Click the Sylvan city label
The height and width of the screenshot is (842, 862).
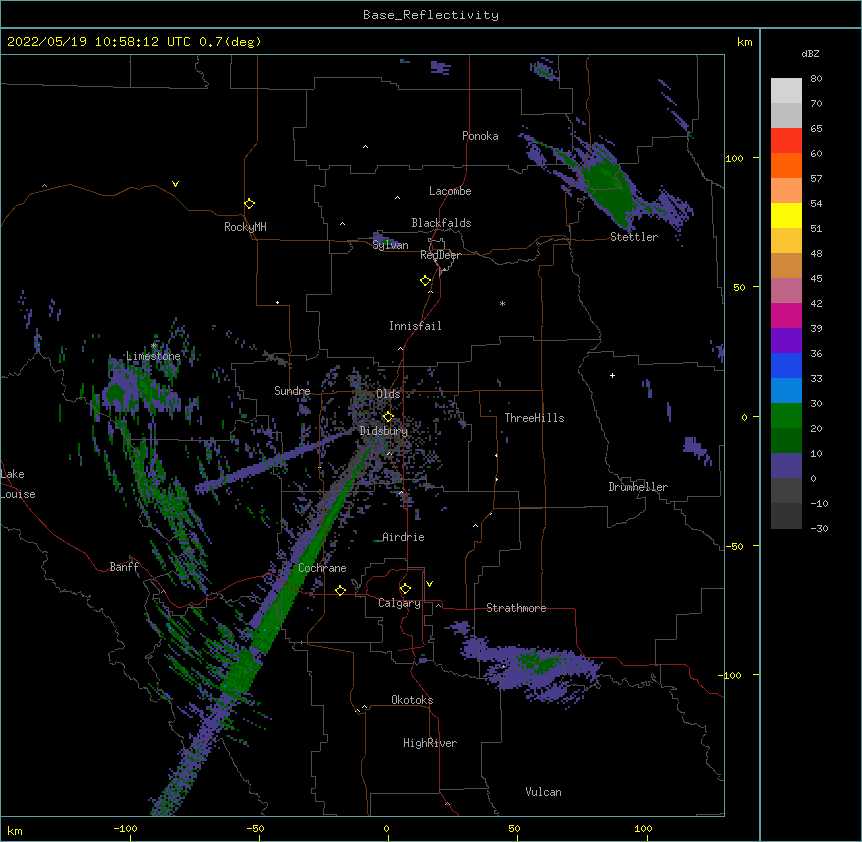[x=390, y=245]
